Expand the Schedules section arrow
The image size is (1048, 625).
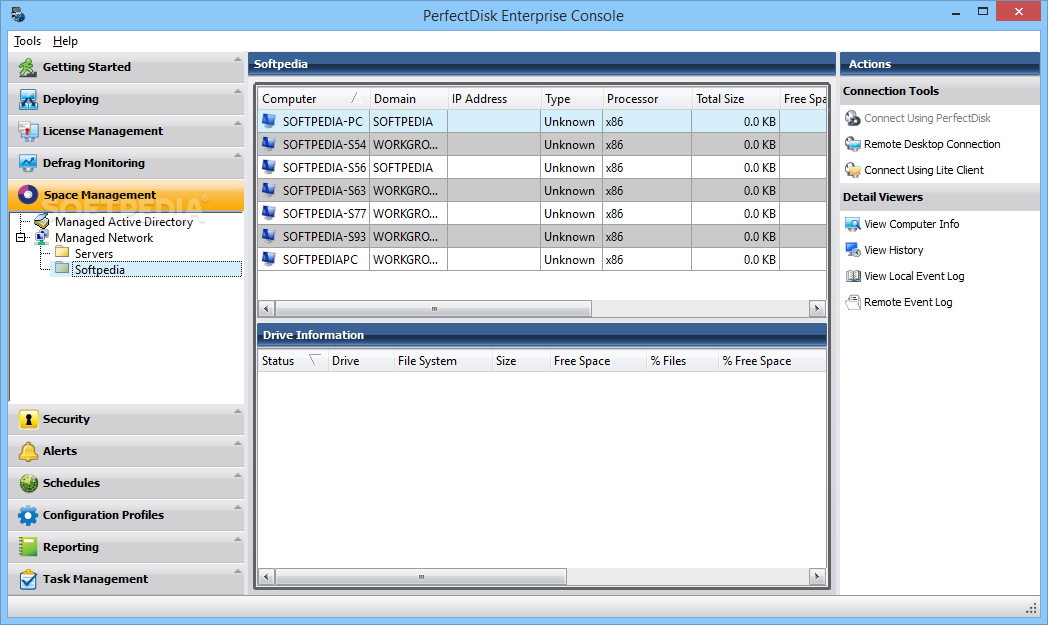pyautogui.click(x=237, y=476)
